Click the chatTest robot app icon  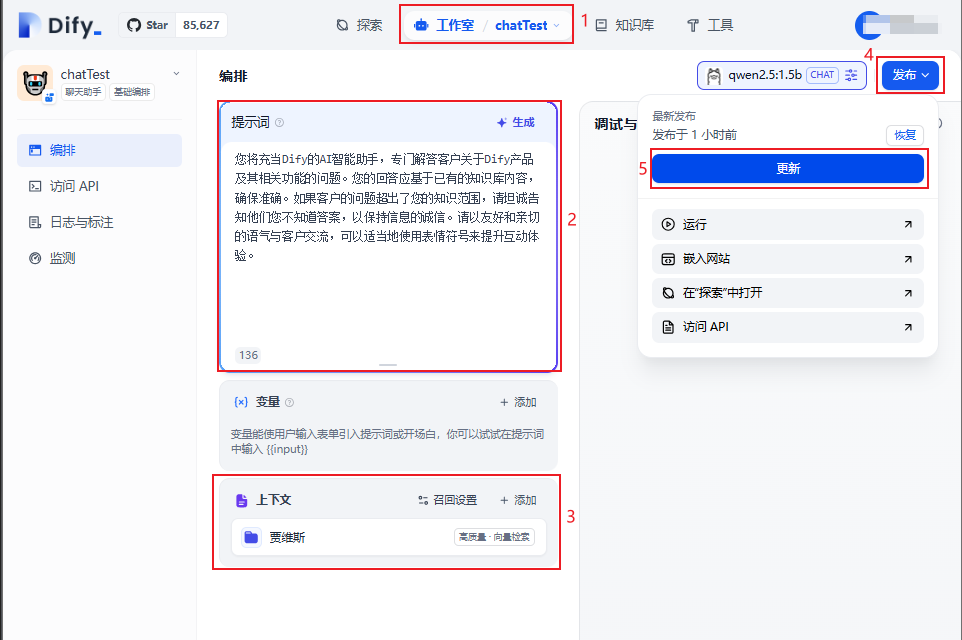click(35, 82)
